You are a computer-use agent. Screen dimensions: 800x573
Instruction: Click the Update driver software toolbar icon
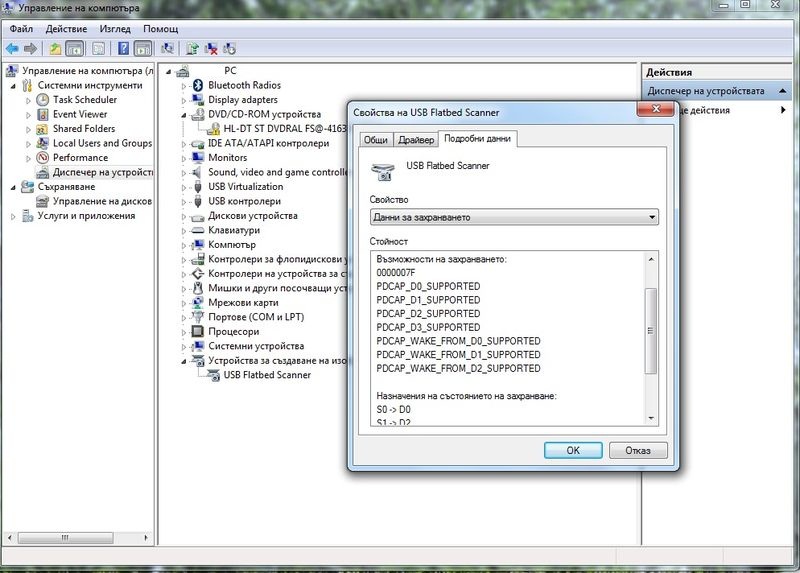190,48
